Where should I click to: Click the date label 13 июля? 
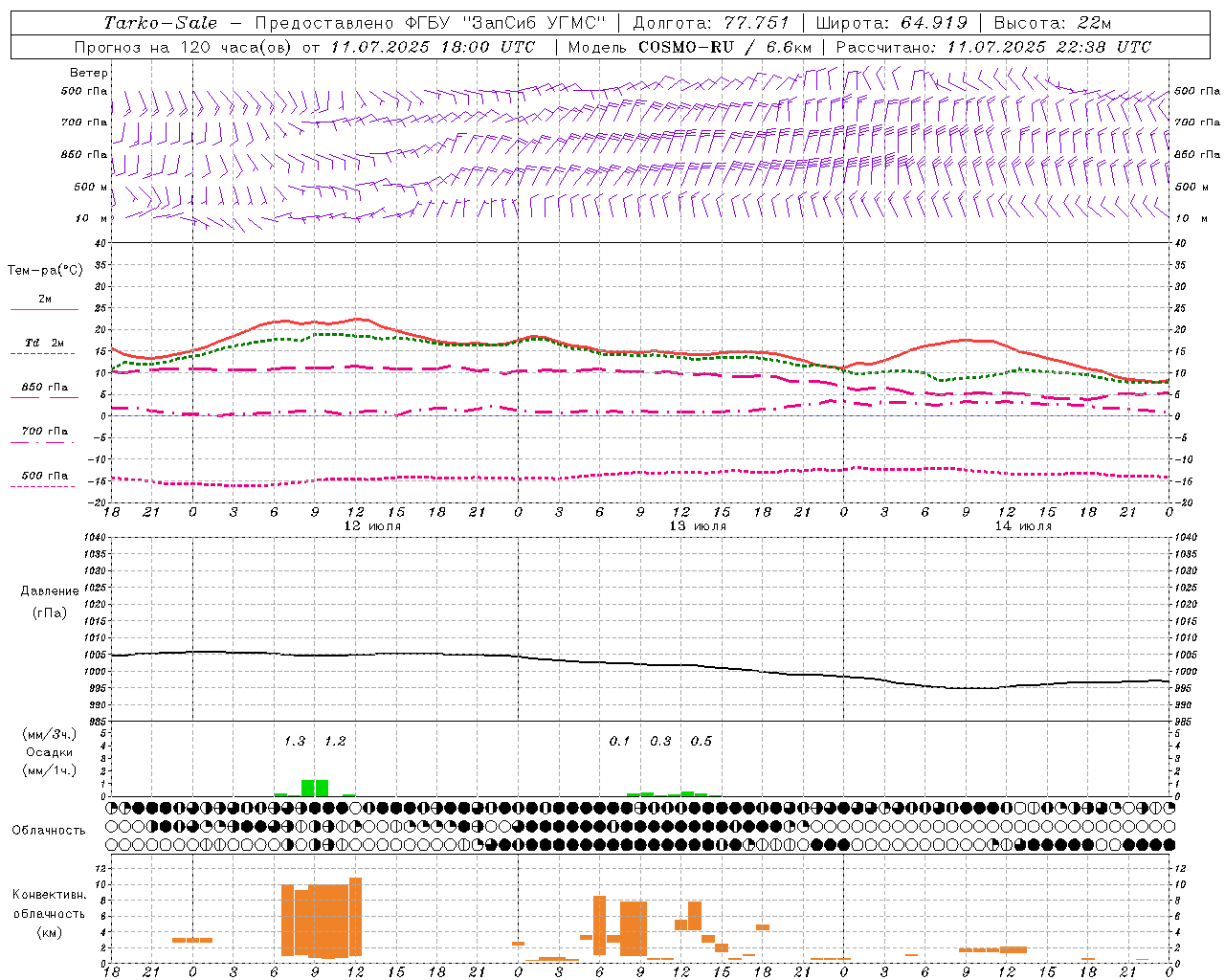[x=698, y=526]
